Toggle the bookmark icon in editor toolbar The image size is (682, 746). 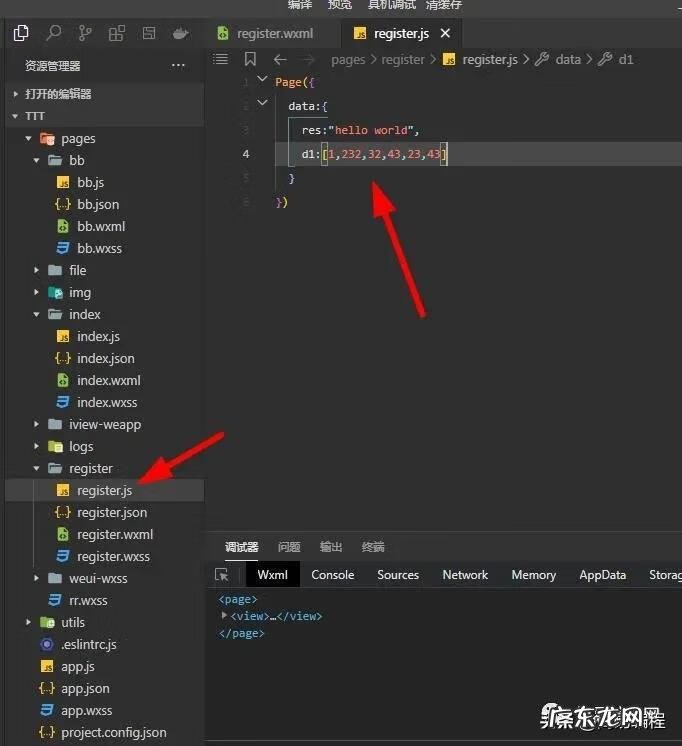point(250,59)
